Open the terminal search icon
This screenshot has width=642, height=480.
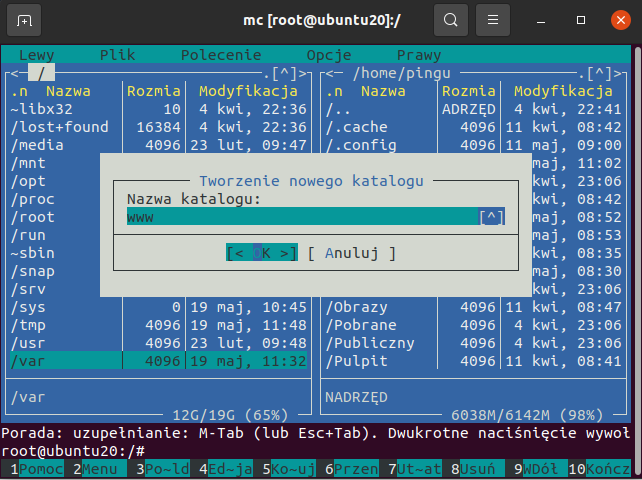tap(451, 20)
